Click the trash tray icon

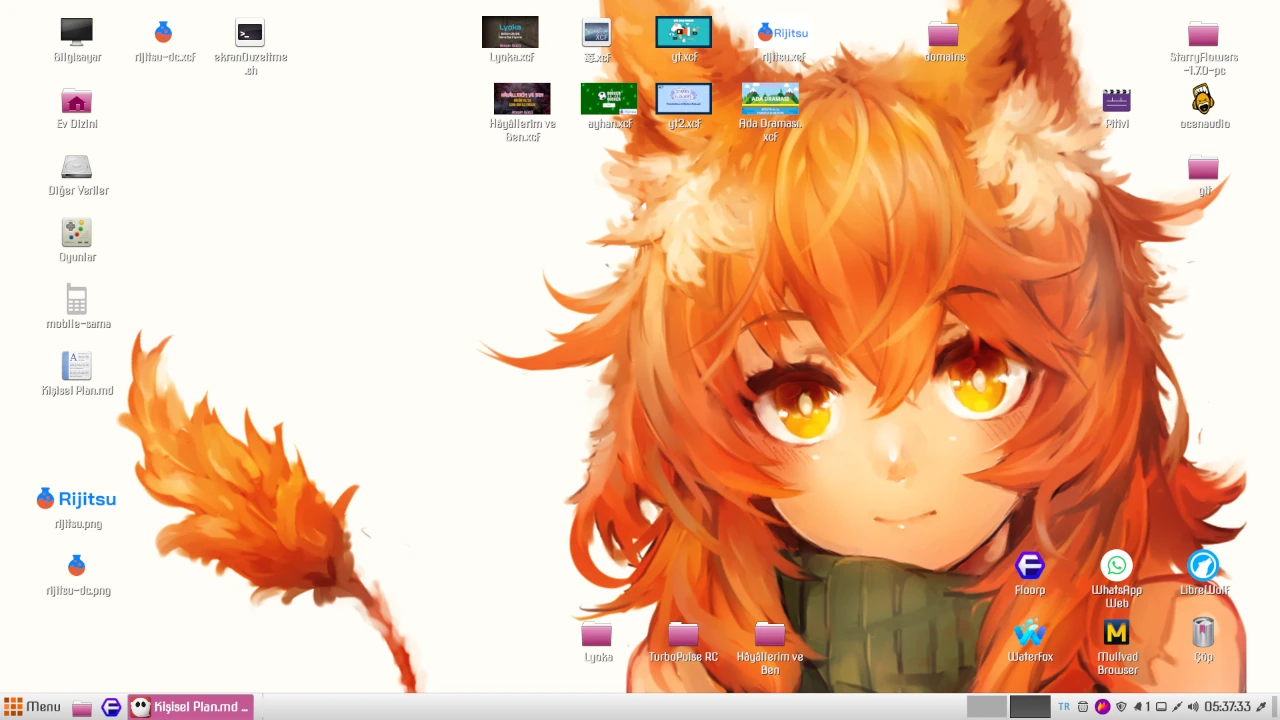click(x=1083, y=707)
